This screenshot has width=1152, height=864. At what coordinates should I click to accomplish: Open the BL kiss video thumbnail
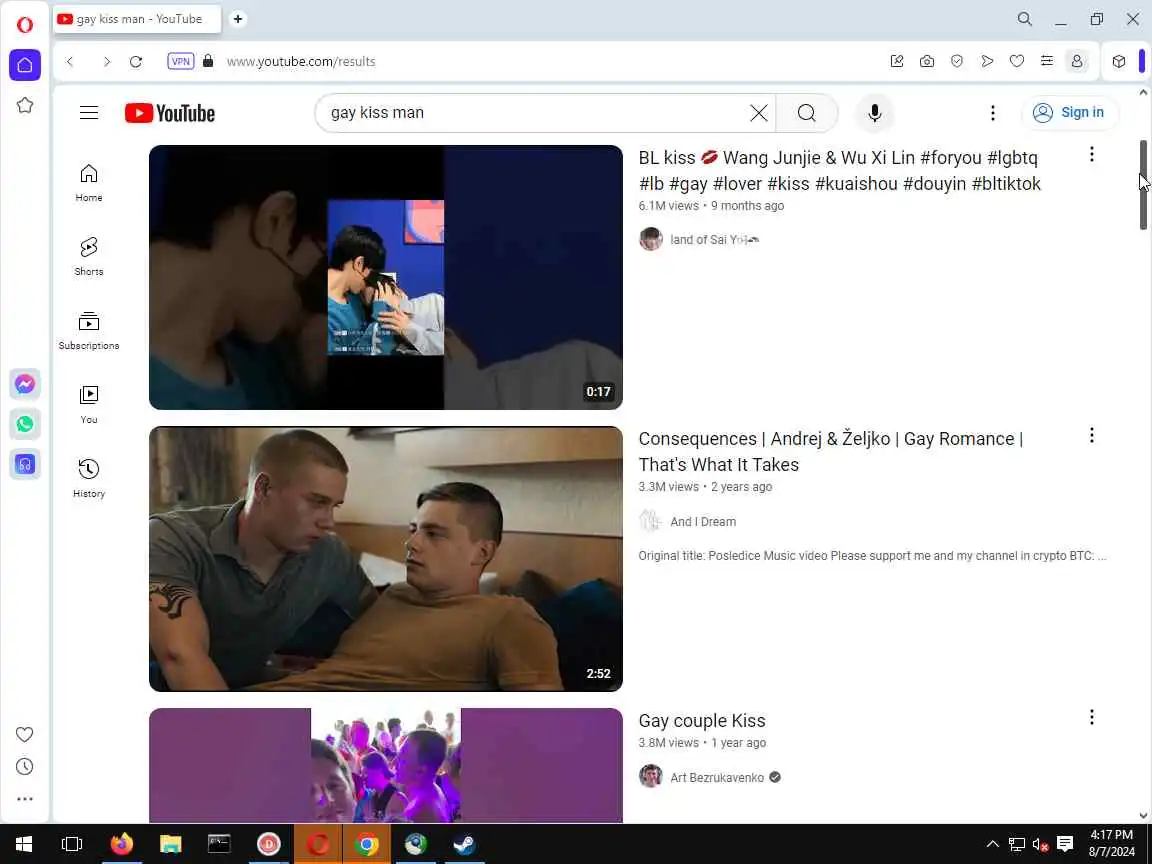point(386,277)
